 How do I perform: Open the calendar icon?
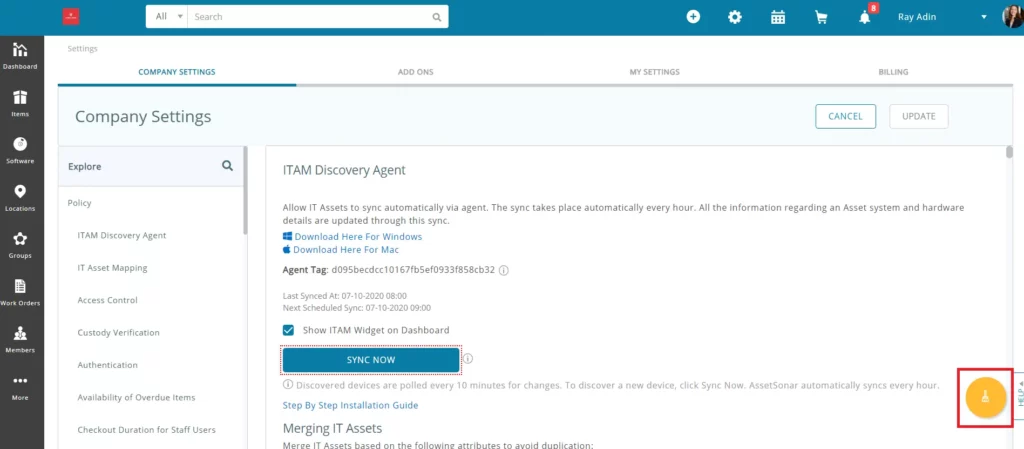click(x=778, y=17)
